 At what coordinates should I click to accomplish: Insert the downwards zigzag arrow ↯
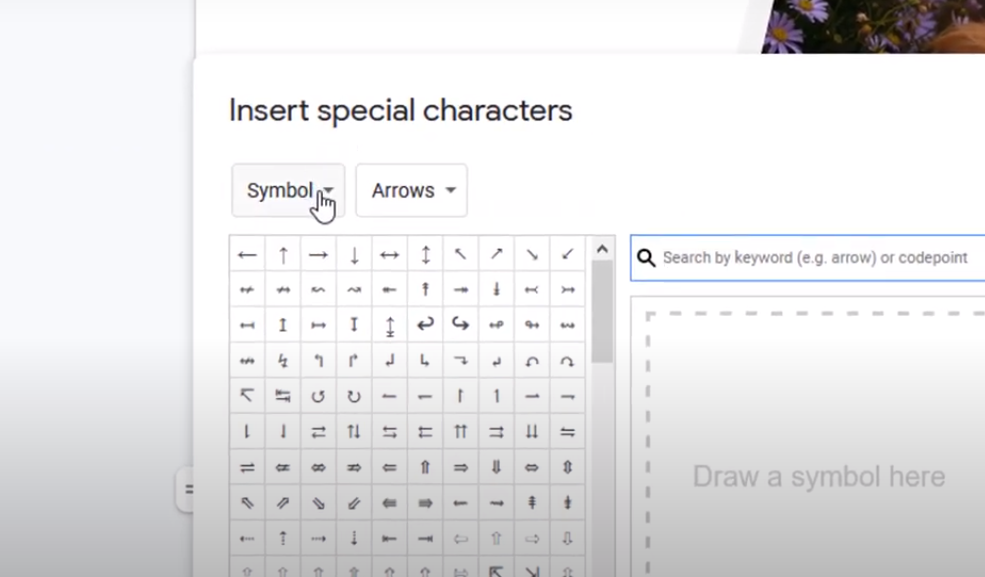[x=283, y=361]
